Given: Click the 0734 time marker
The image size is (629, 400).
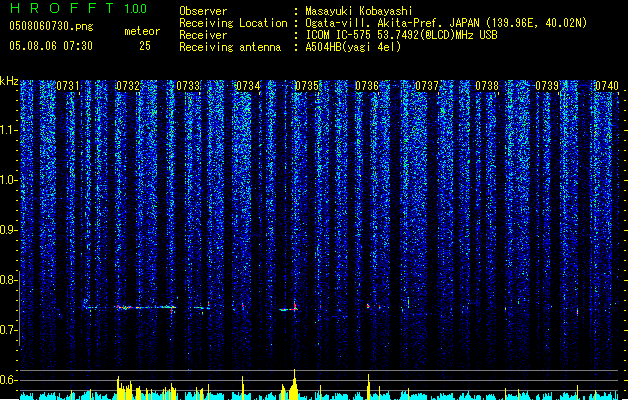Looking at the screenshot, I should point(248,86).
